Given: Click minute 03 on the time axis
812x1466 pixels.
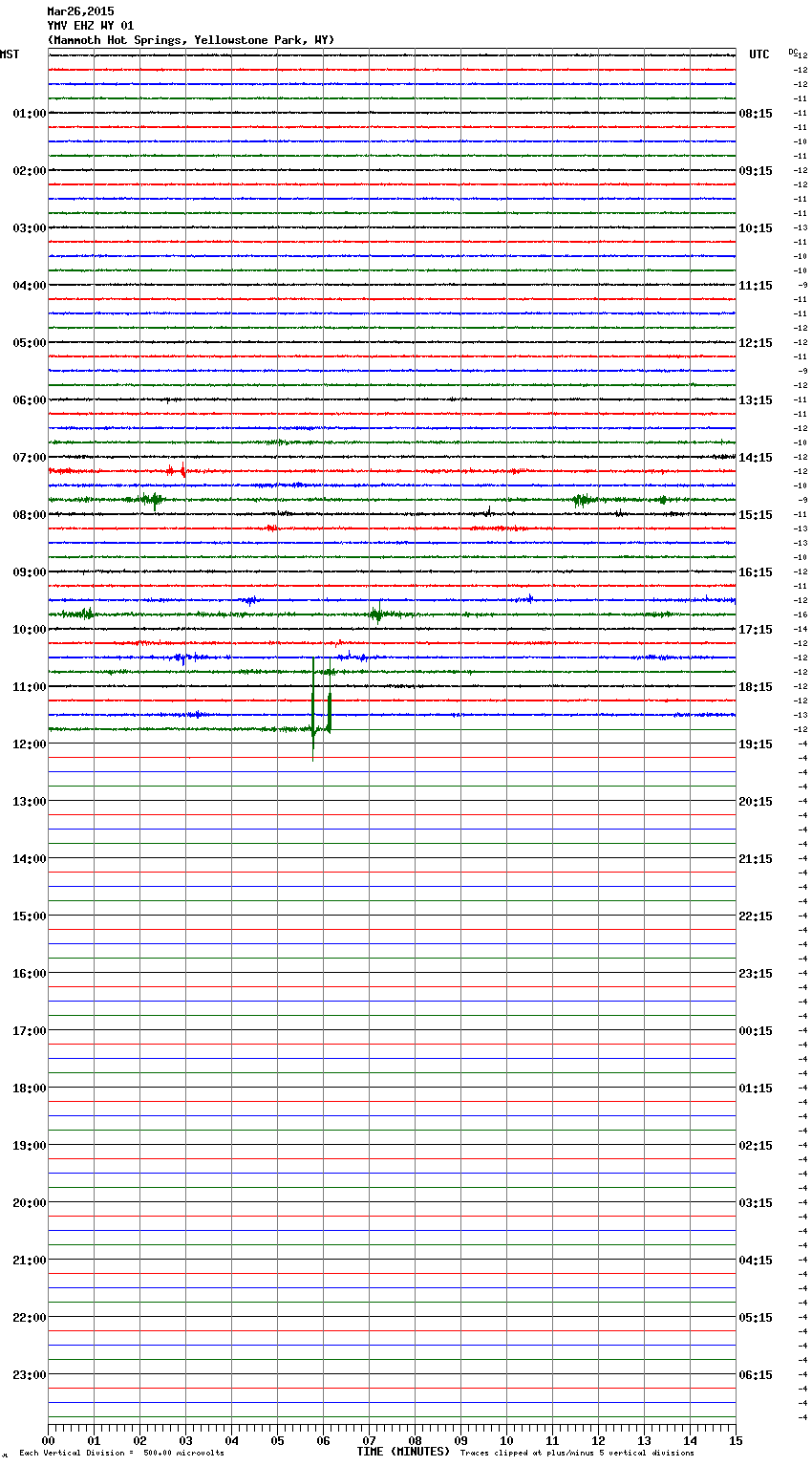Looking at the screenshot, I should (x=185, y=1440).
